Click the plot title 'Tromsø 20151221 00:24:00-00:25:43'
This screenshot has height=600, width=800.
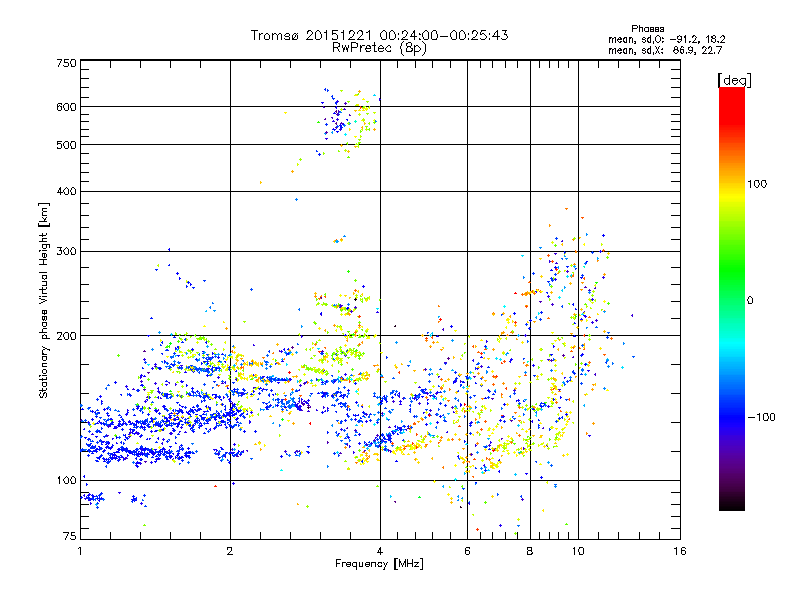379,35
